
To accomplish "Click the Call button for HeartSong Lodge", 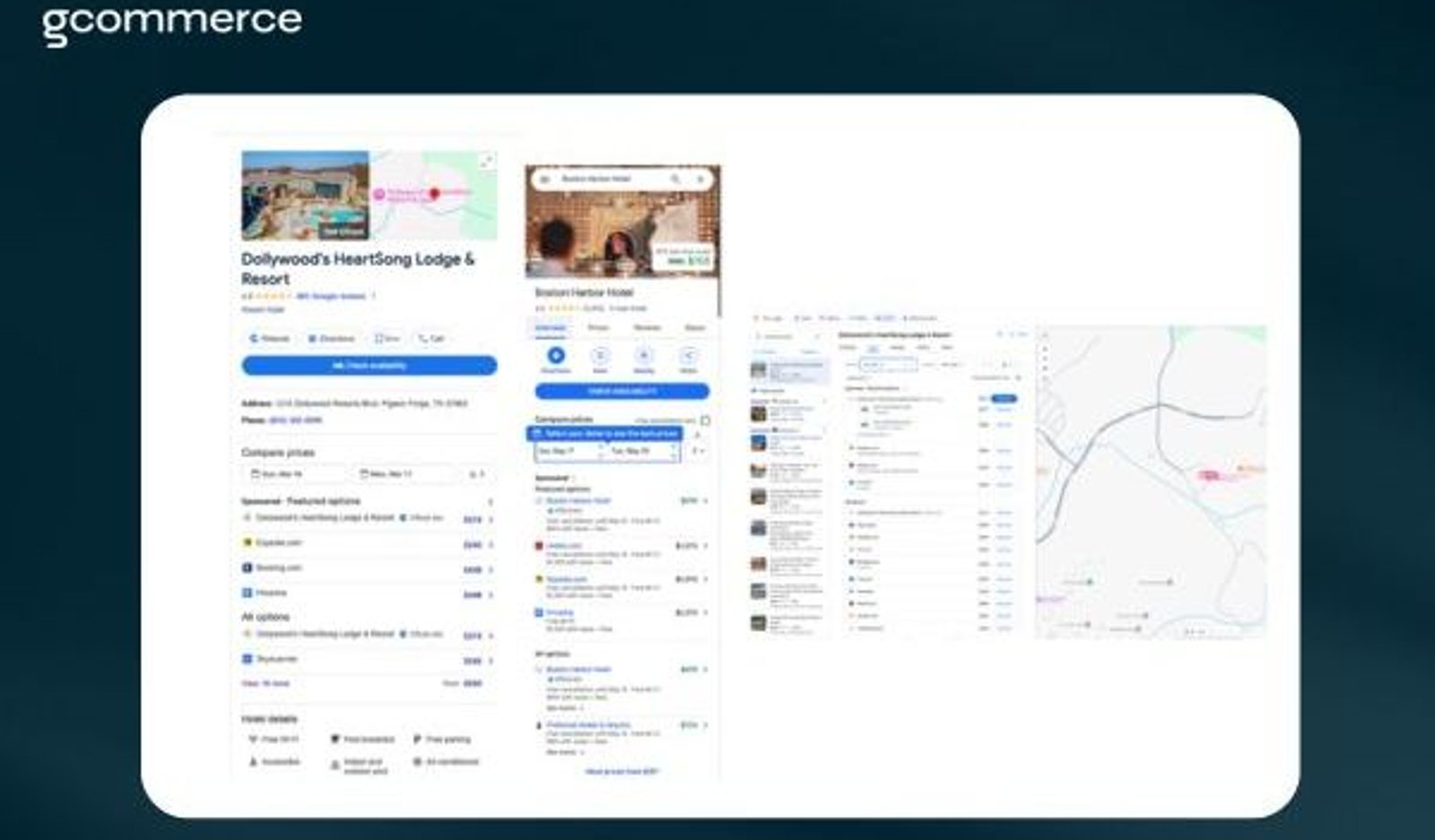I will point(431,339).
